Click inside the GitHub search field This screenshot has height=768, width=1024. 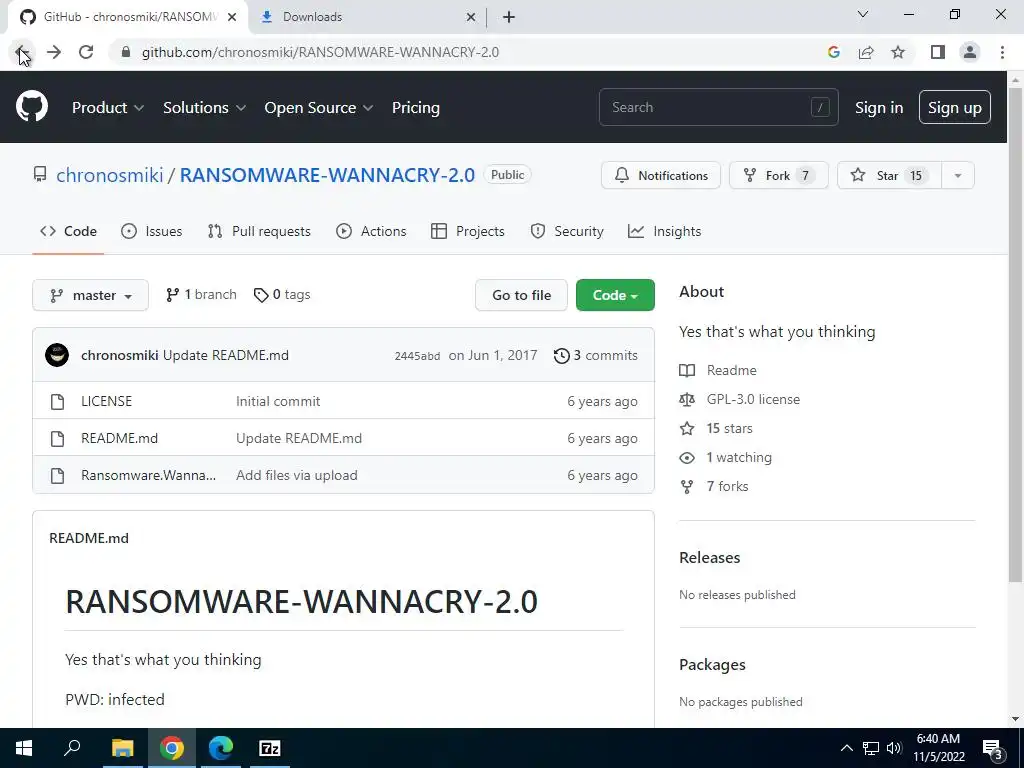[x=718, y=107]
